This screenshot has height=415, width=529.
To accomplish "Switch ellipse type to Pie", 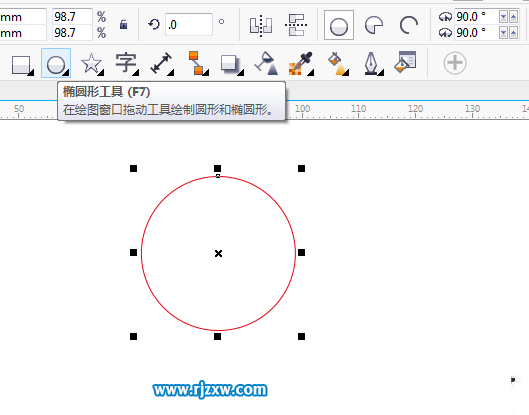I will coord(374,25).
